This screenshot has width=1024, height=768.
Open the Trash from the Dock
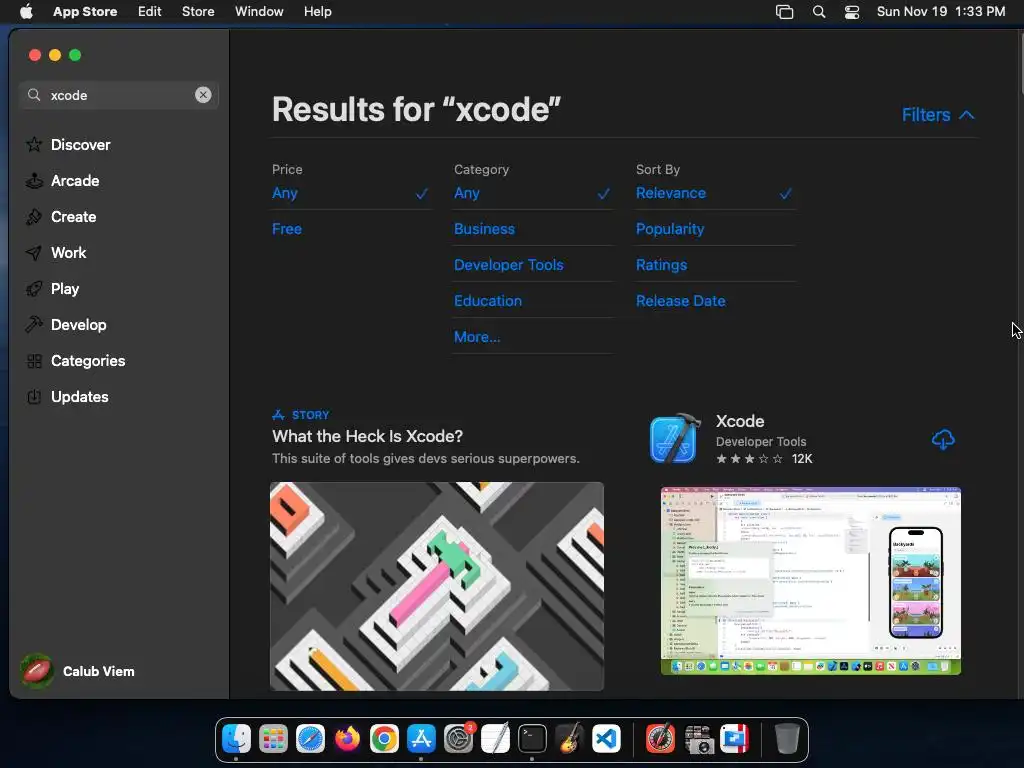coord(787,739)
